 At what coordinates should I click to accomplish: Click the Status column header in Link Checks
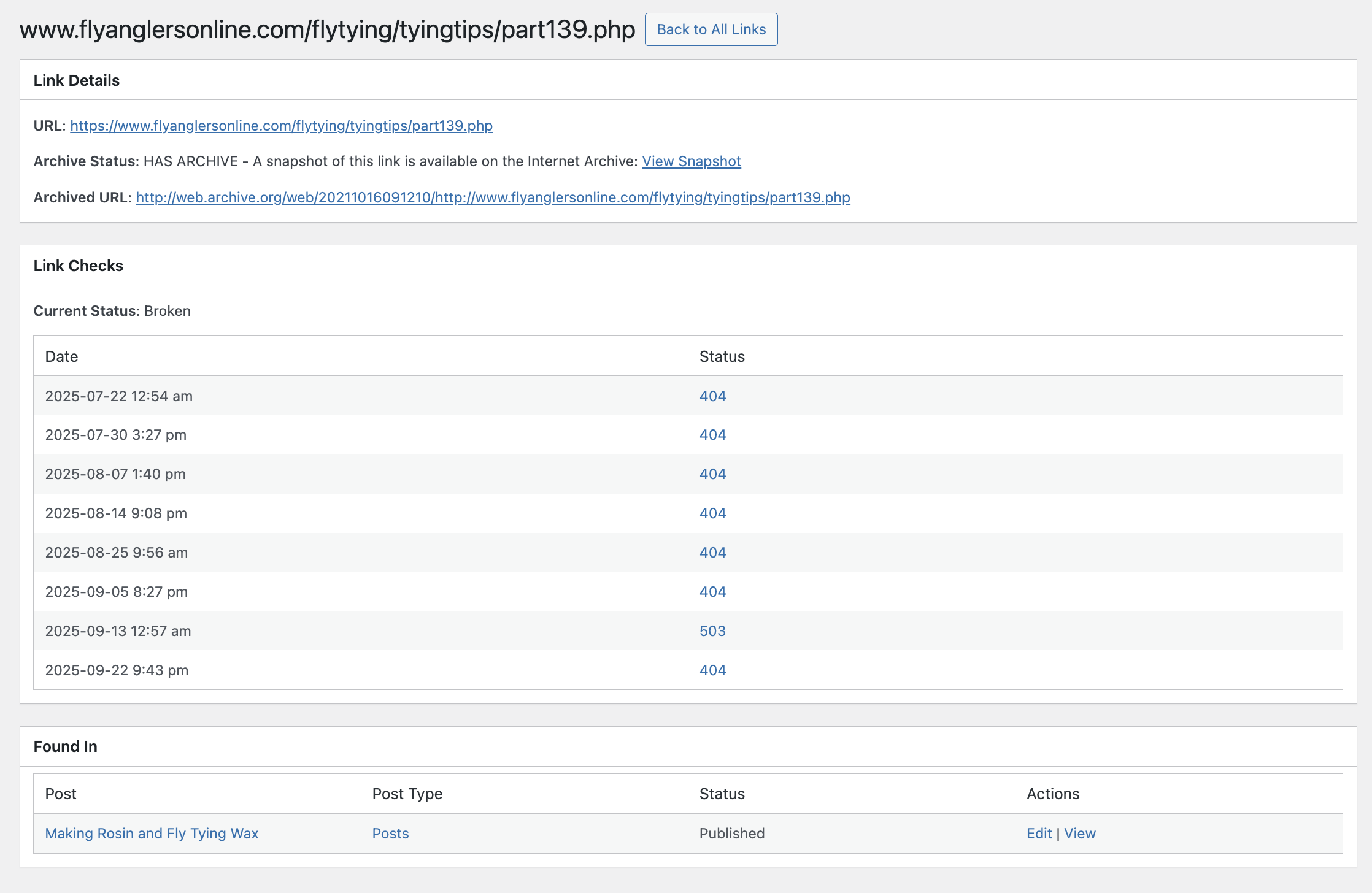point(722,356)
